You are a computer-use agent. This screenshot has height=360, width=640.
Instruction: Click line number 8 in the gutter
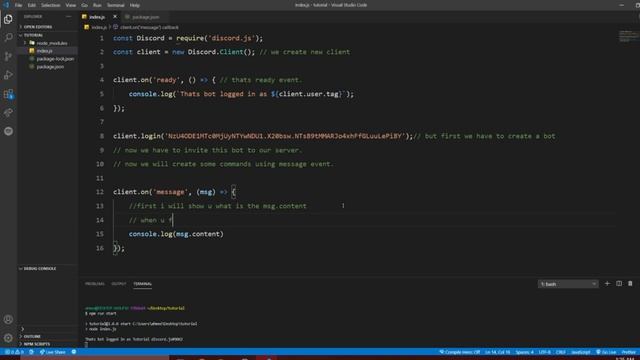click(x=102, y=136)
